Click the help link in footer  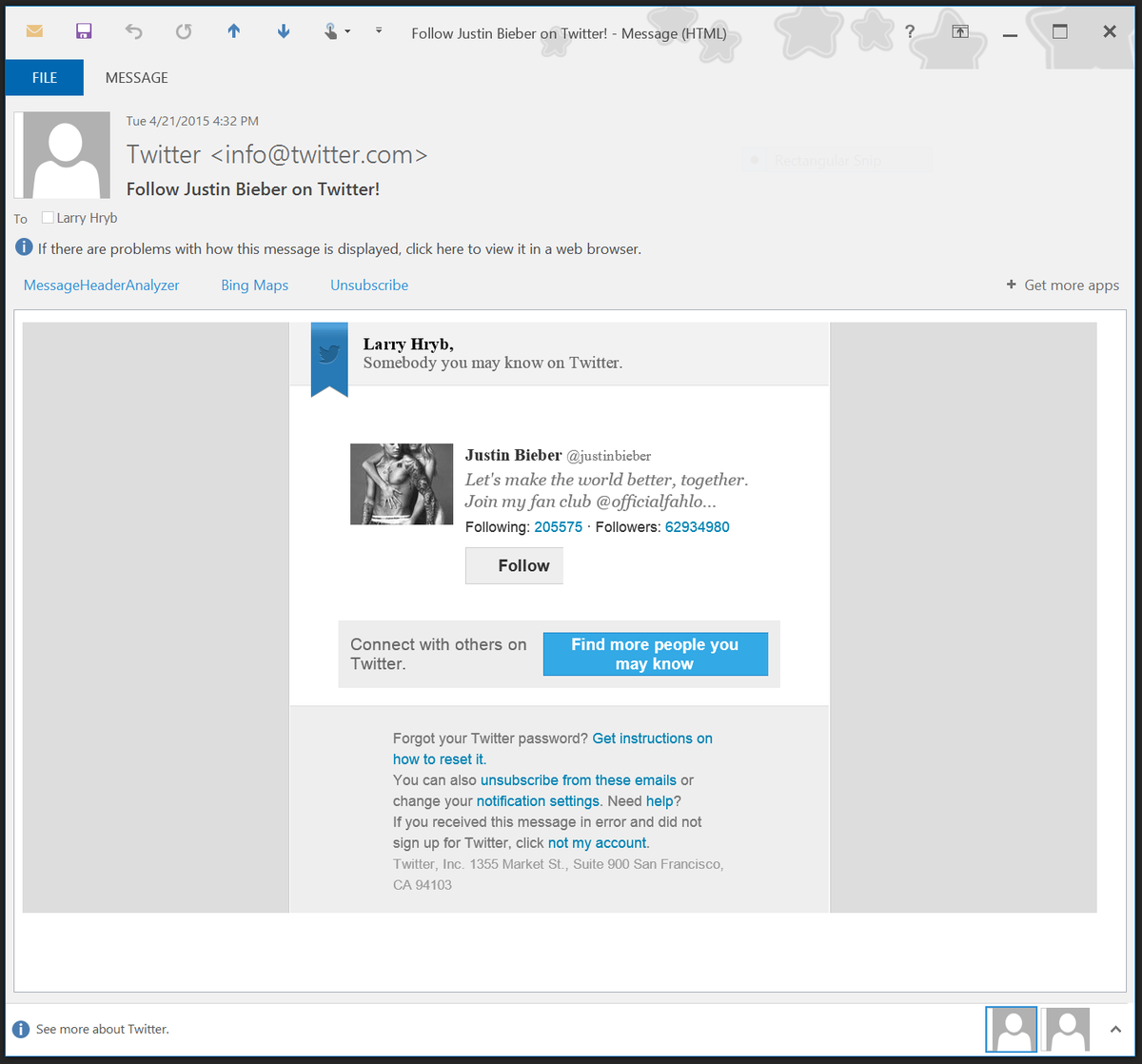point(660,801)
